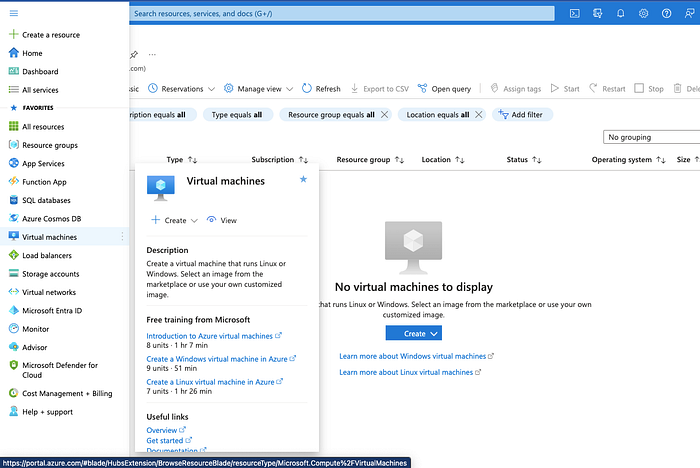700x468 pixels.
Task: Open the feedback icon in header
Action: [689, 13]
